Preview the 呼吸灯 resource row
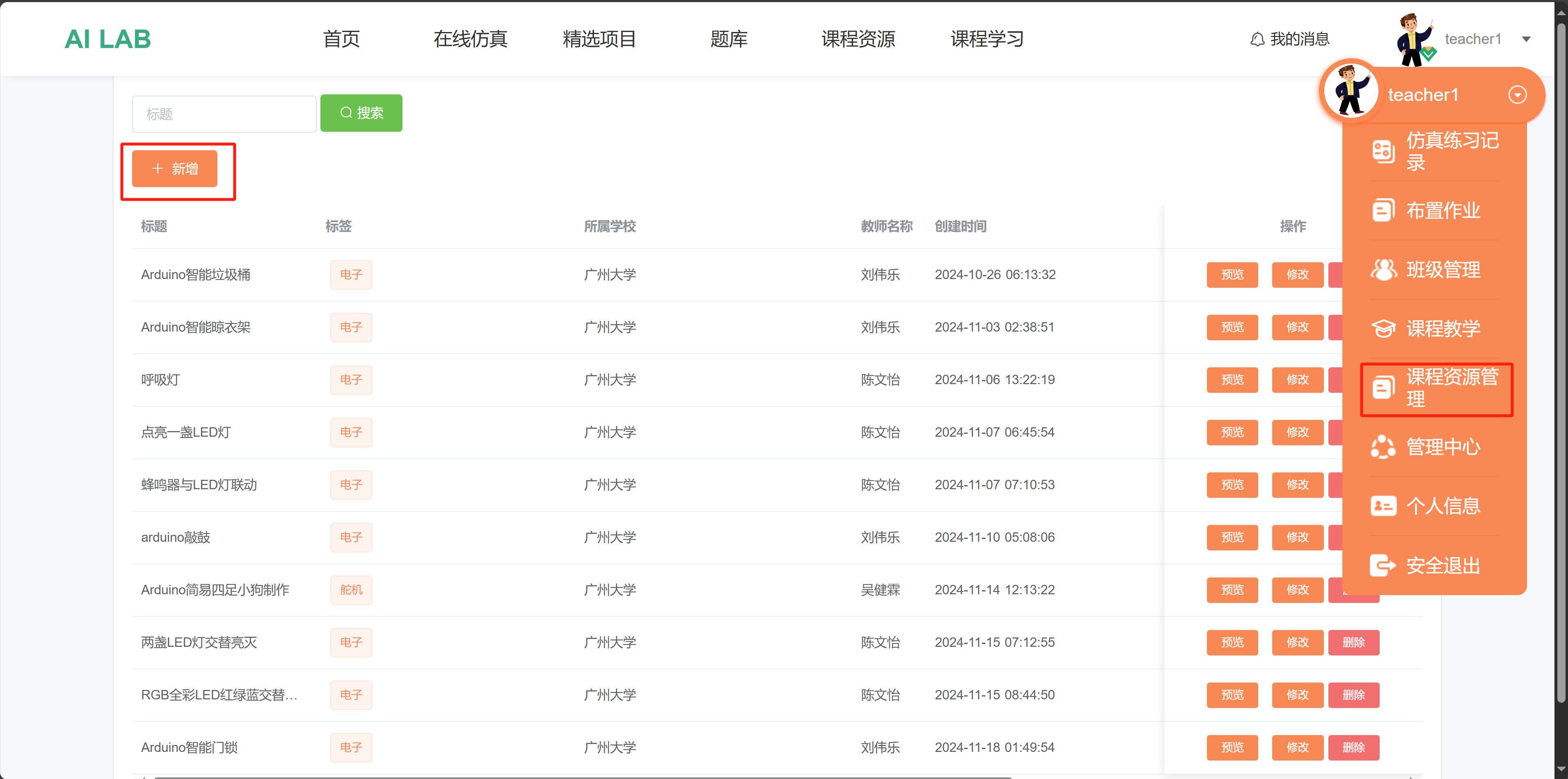This screenshot has width=1568, height=779. (1232, 380)
